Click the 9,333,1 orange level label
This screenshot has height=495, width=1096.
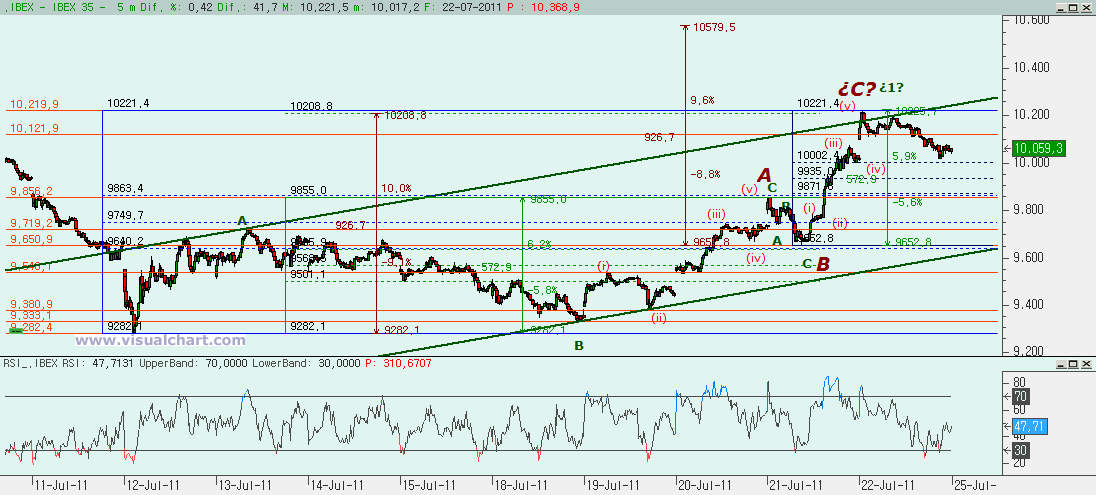click(31, 315)
